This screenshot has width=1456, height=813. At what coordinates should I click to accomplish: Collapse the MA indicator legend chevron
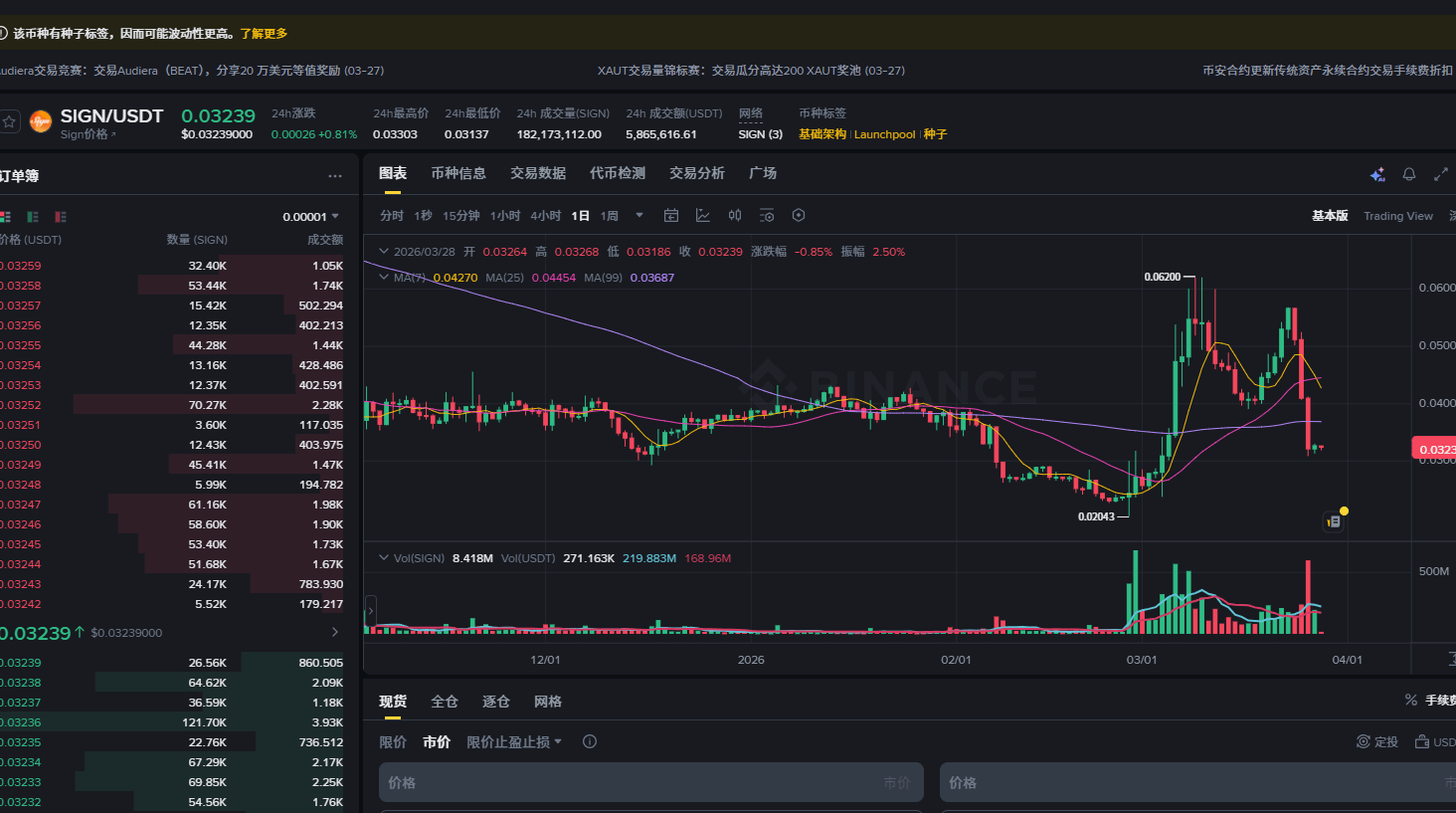tap(384, 278)
